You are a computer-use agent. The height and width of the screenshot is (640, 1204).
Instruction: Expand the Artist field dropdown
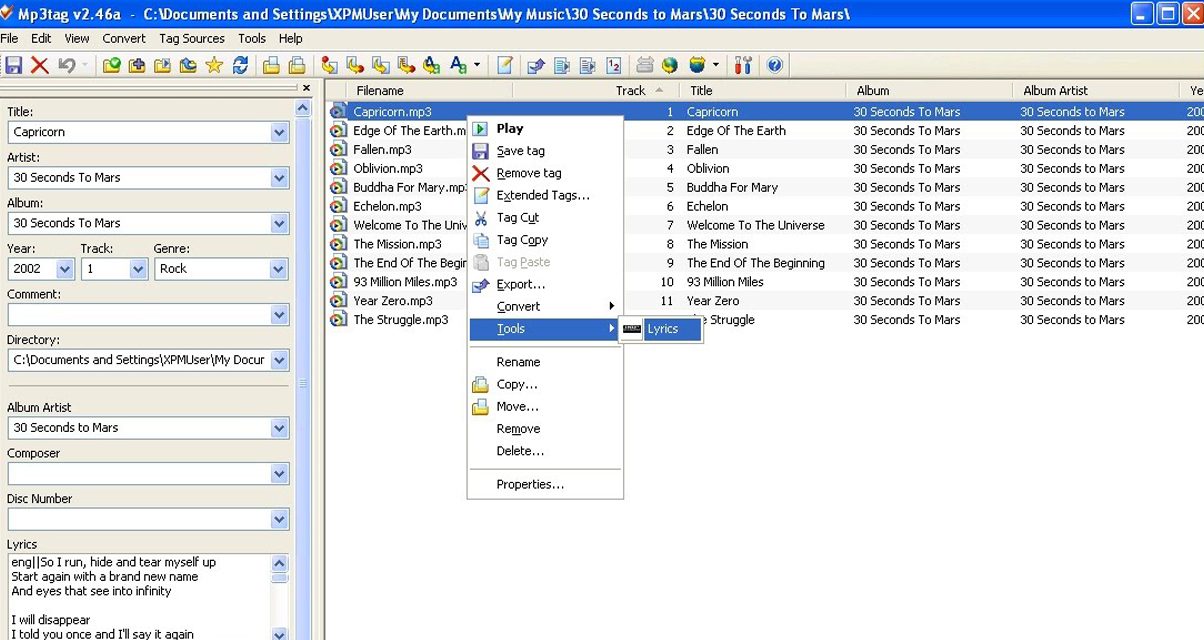click(x=279, y=178)
